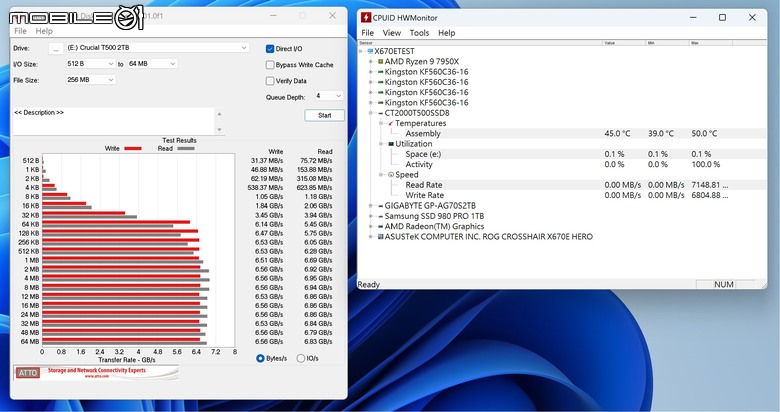Click into the Description text field

[x=114, y=121]
